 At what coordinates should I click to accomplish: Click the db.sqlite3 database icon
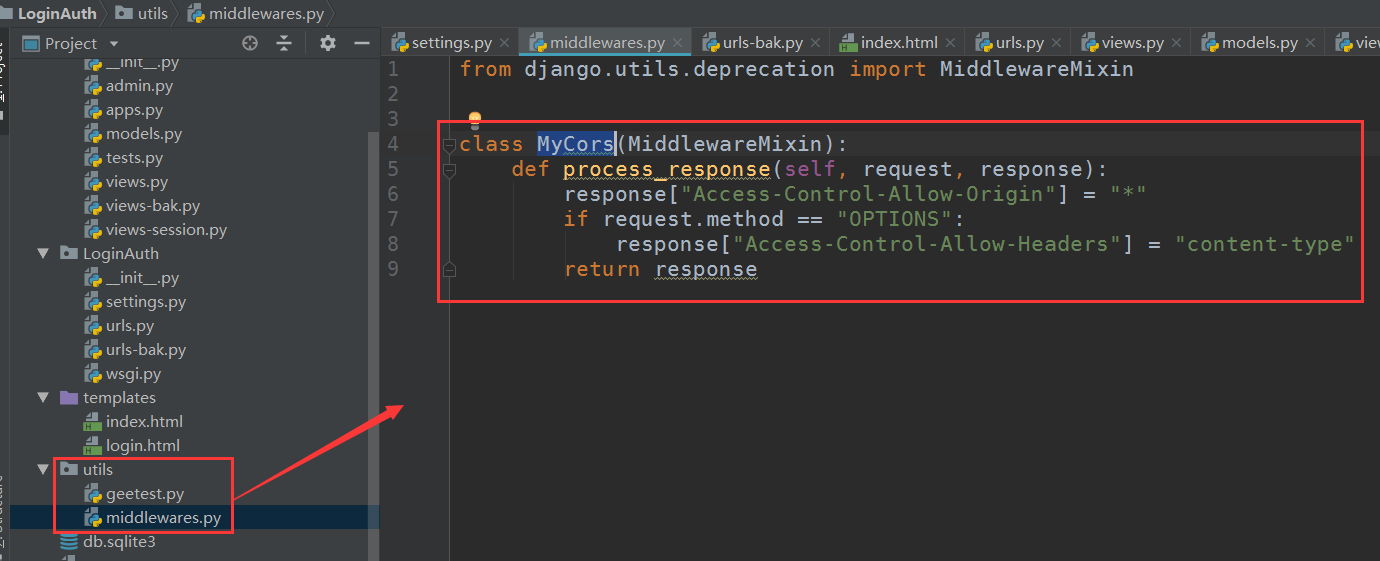[x=69, y=542]
